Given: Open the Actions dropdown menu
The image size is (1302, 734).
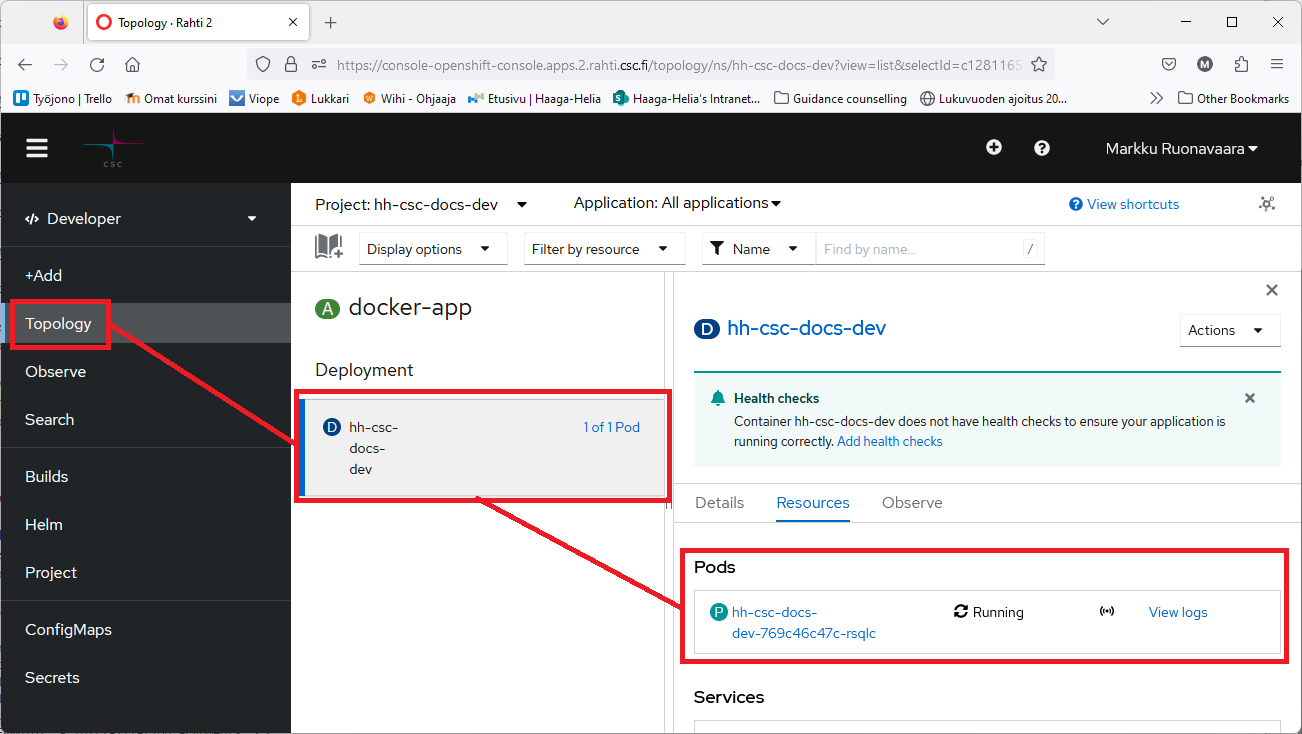Looking at the screenshot, I should point(1226,330).
